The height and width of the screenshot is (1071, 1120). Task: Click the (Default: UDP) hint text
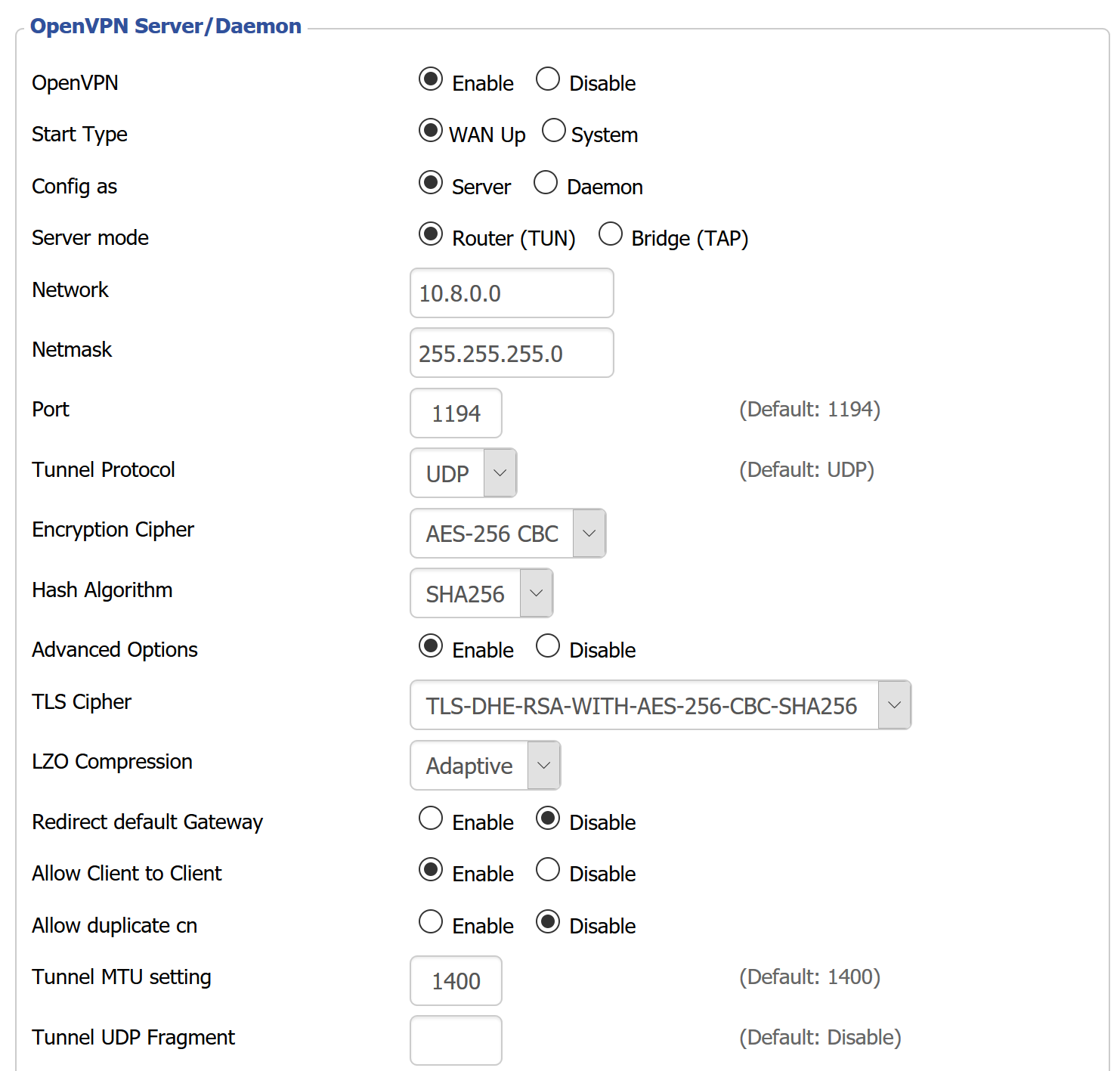coord(806,470)
